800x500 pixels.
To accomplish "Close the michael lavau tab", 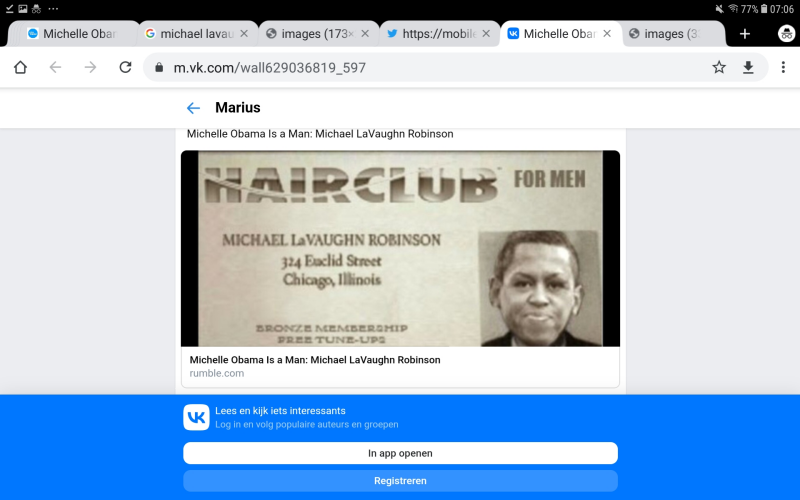I will click(244, 34).
